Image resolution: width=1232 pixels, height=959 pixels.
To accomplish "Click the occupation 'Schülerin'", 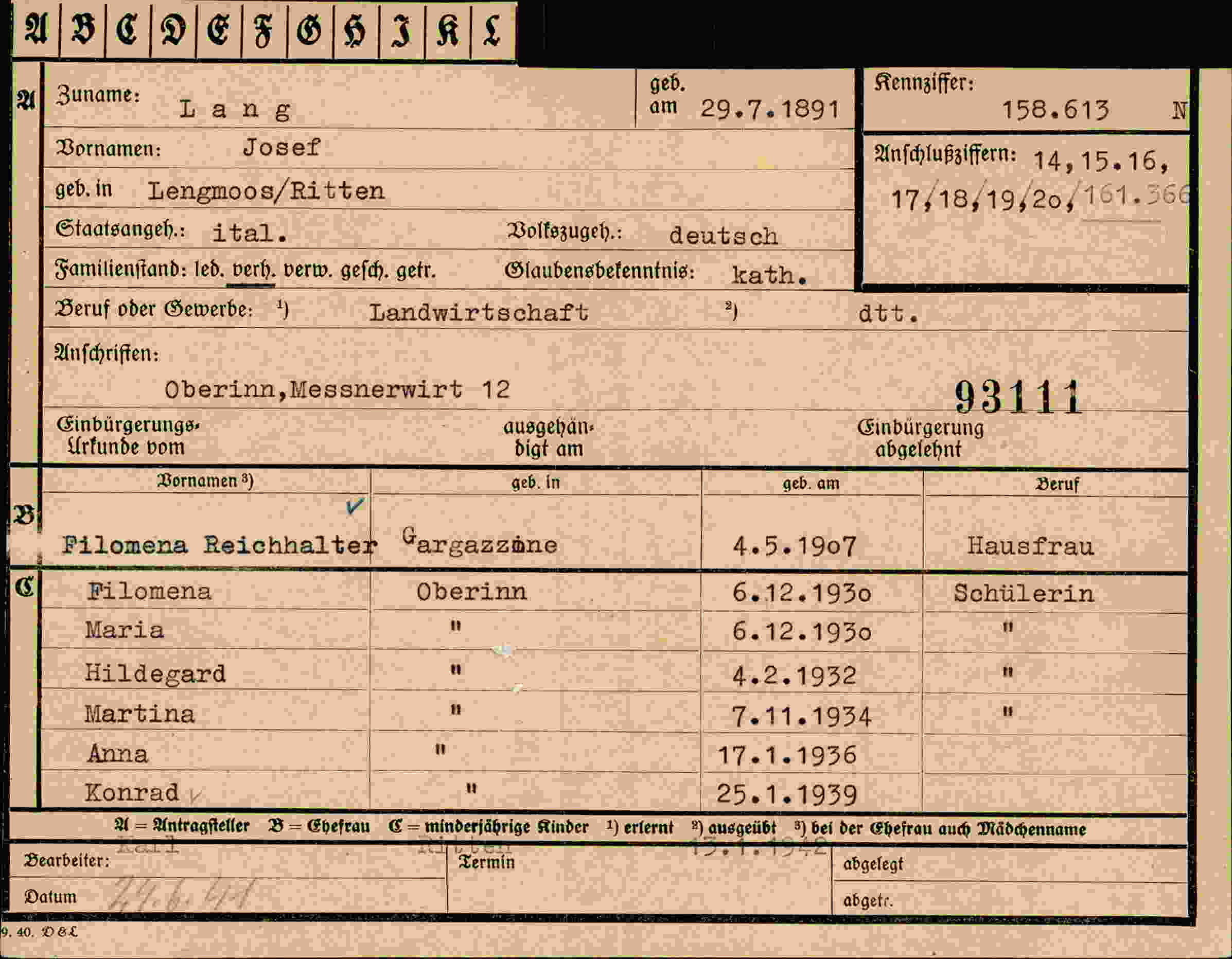I will (1024, 593).
